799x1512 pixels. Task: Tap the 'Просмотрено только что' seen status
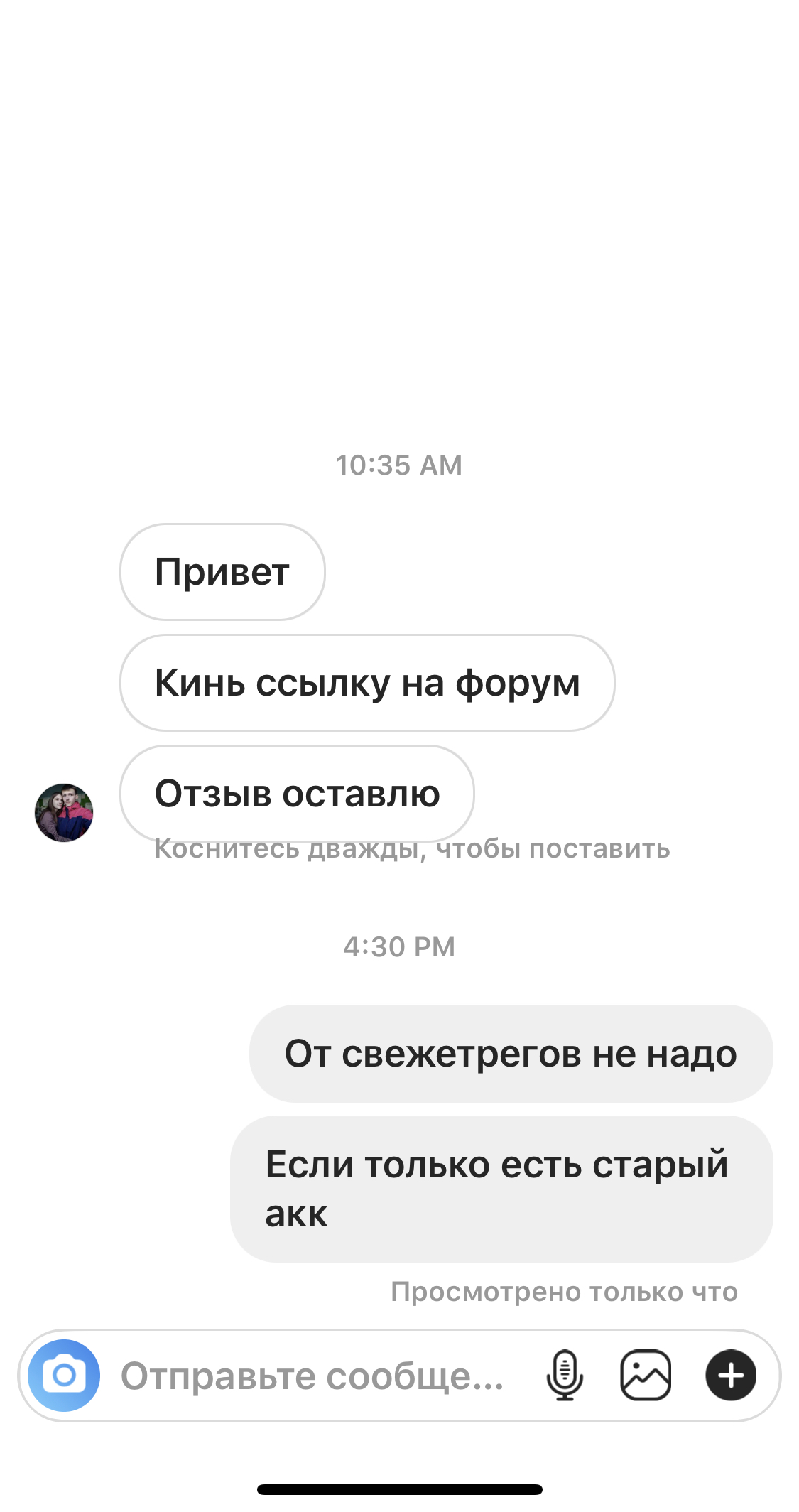[x=565, y=1292]
